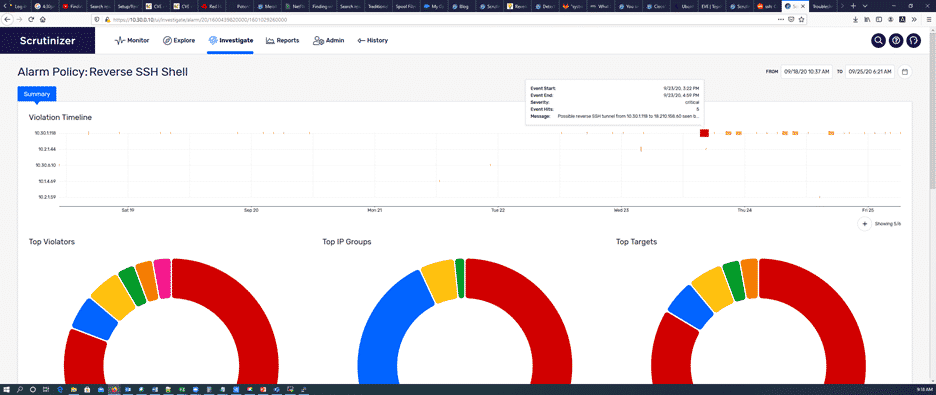Click the Scrutinizer logo
The height and width of the screenshot is (395, 936).
47,41
